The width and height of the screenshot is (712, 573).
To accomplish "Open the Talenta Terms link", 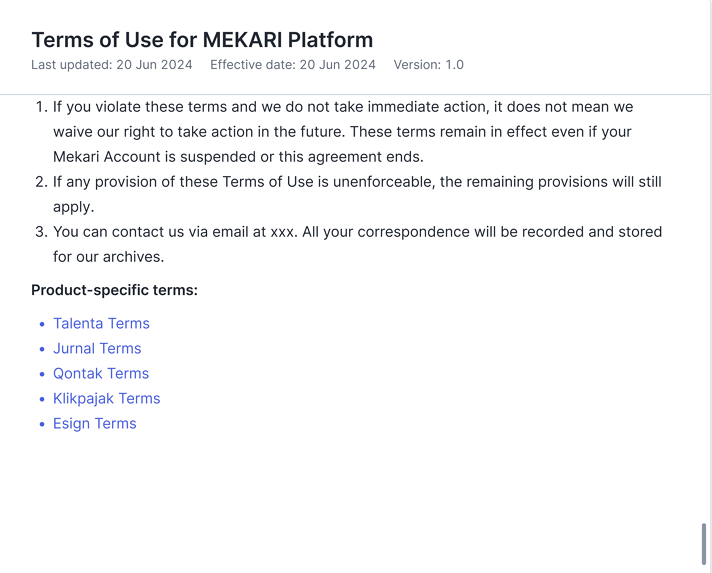I will (x=101, y=324).
